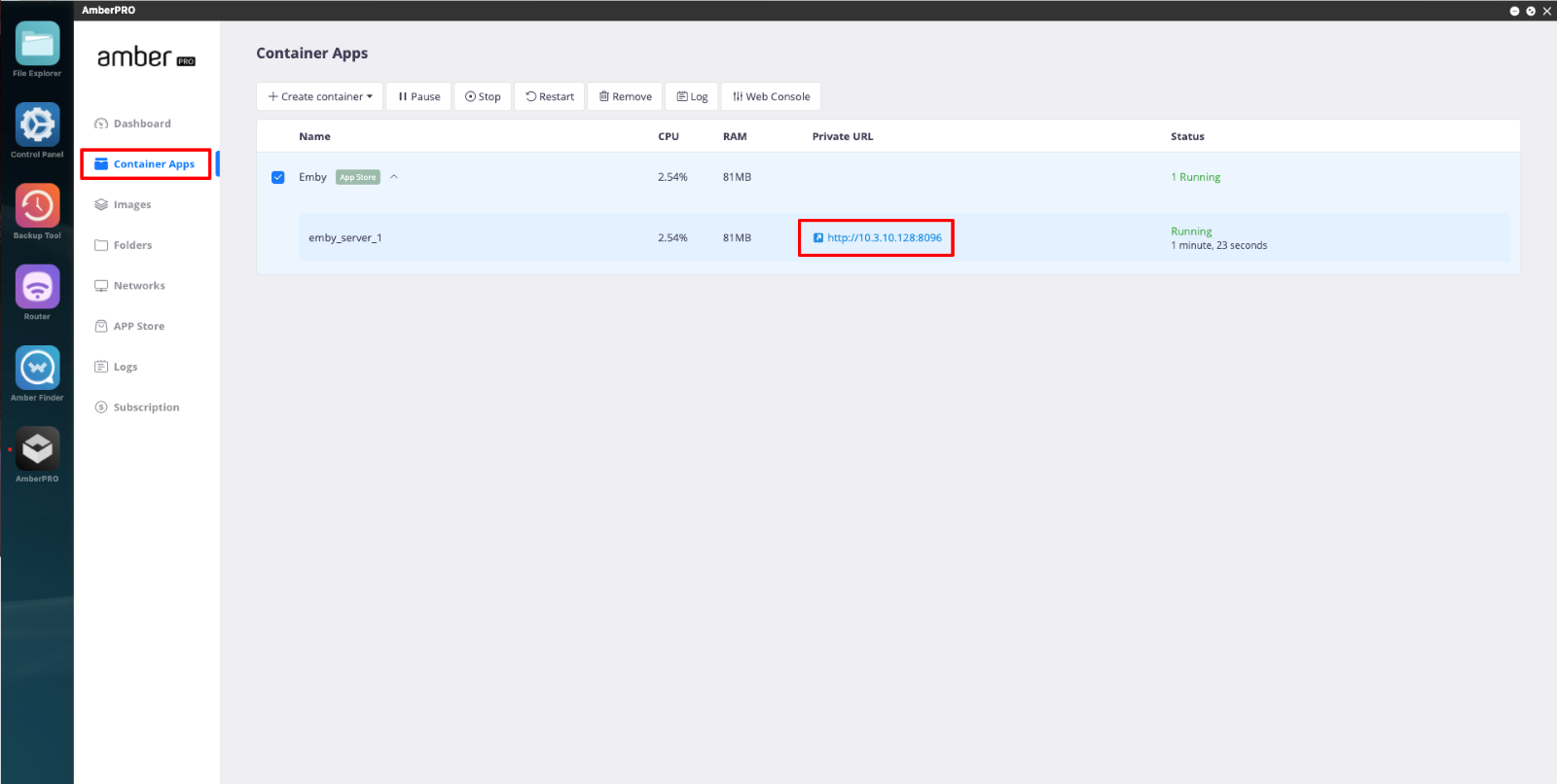Click the '1 Running' status text

1195,177
